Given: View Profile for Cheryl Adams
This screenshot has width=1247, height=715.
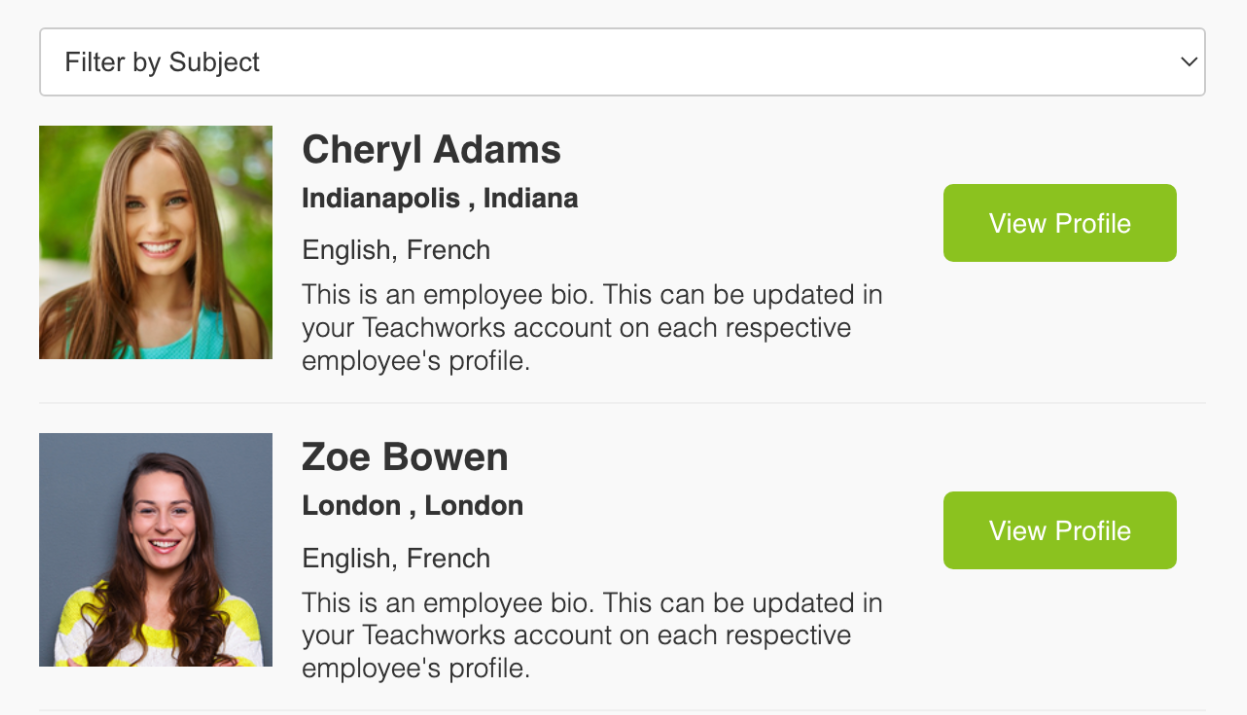Looking at the screenshot, I should 1059,223.
